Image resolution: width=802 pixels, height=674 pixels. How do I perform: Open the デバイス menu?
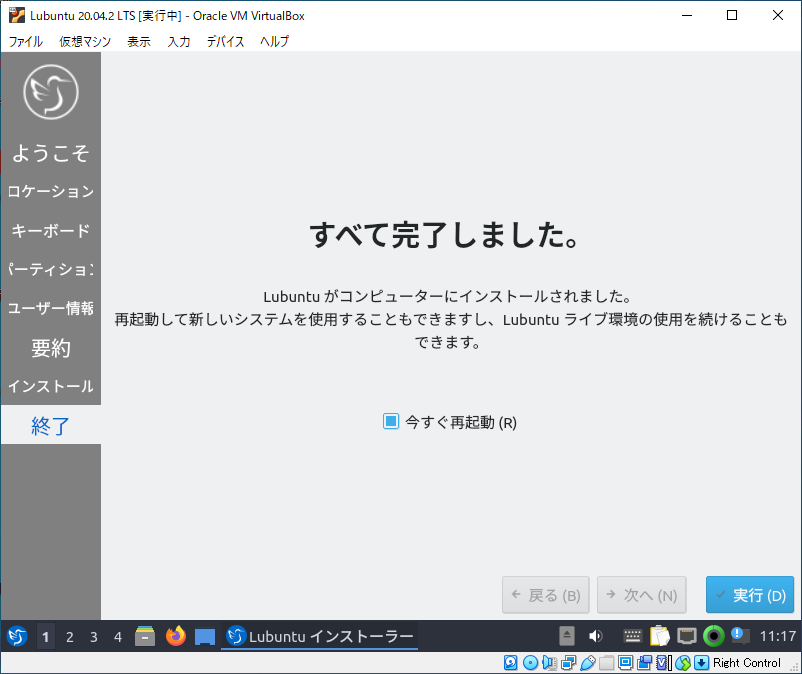coord(226,41)
